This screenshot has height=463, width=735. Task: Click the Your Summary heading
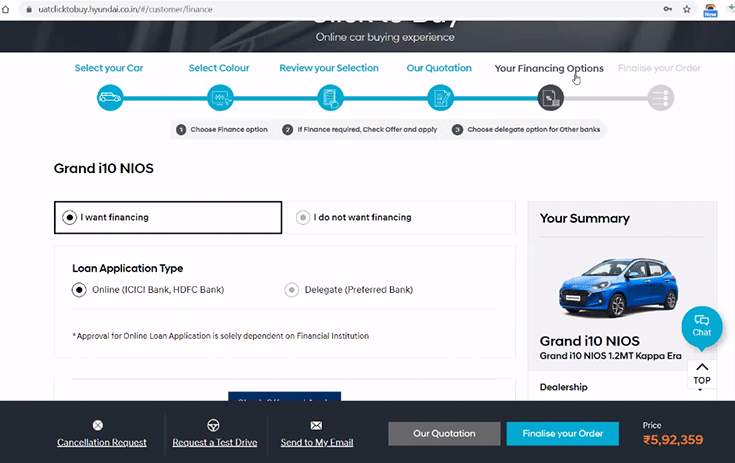point(585,218)
